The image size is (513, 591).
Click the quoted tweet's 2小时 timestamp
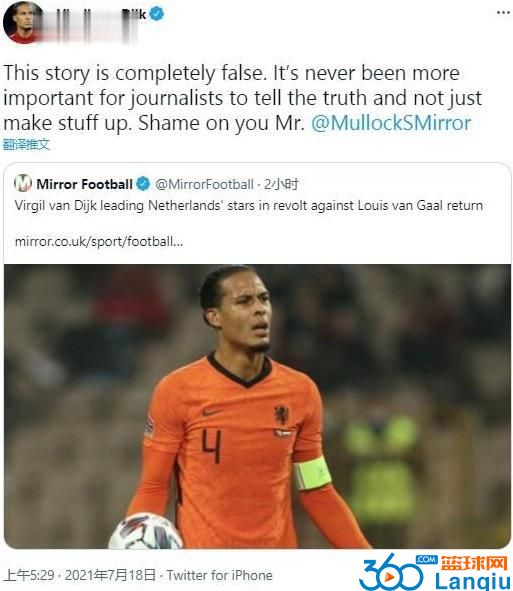pyautogui.click(x=281, y=184)
